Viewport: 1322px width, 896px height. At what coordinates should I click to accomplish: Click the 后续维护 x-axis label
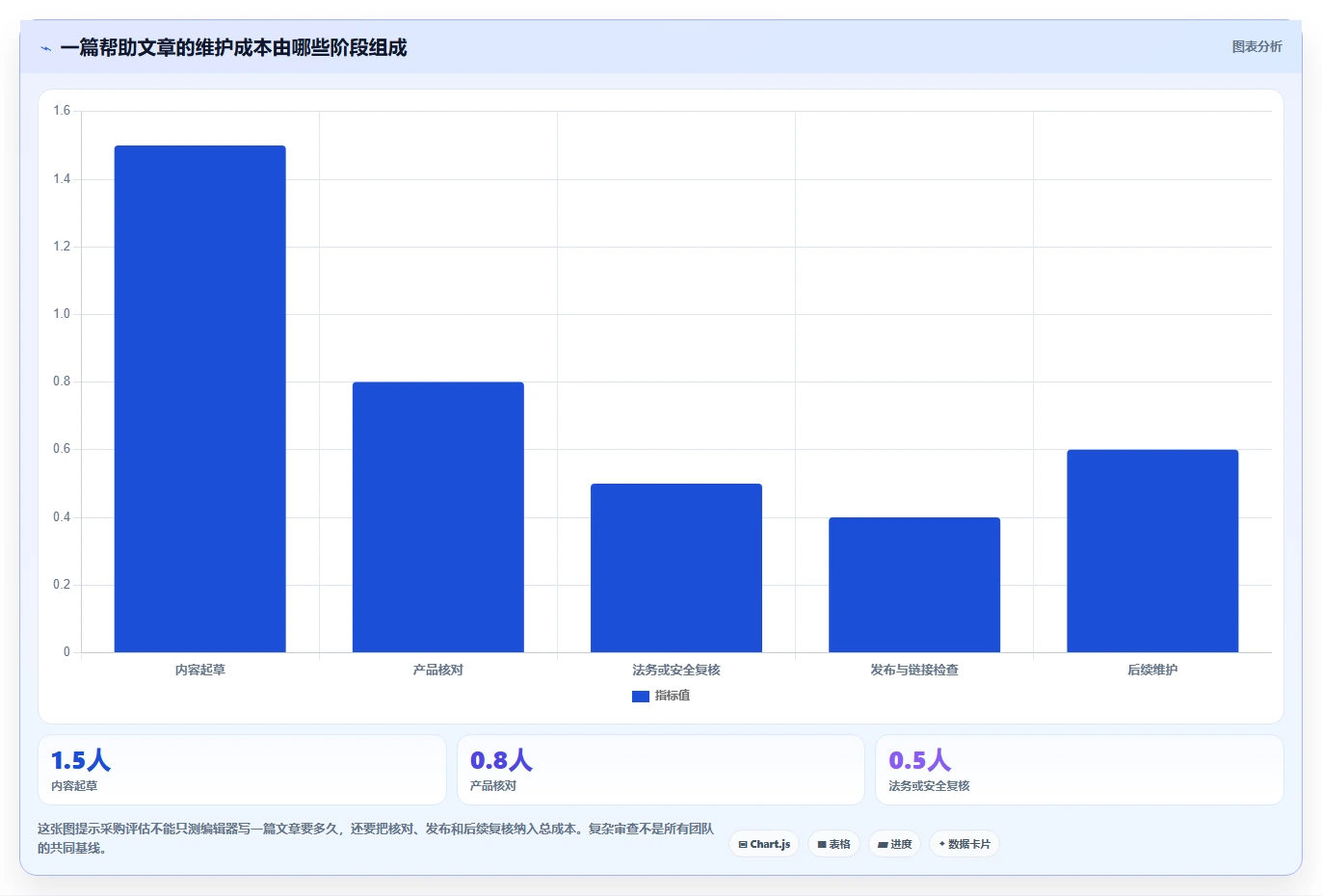(1152, 670)
